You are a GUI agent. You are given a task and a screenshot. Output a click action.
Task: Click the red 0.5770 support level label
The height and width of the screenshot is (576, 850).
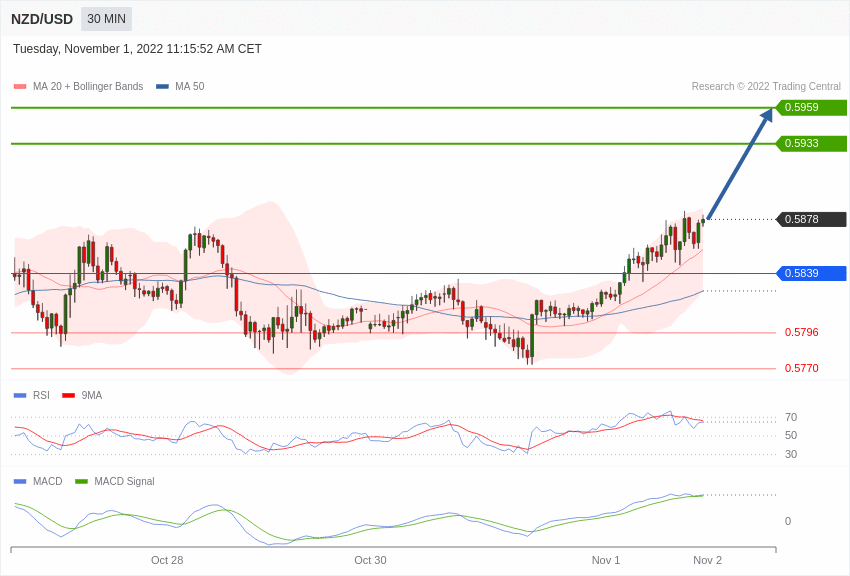[802, 368]
